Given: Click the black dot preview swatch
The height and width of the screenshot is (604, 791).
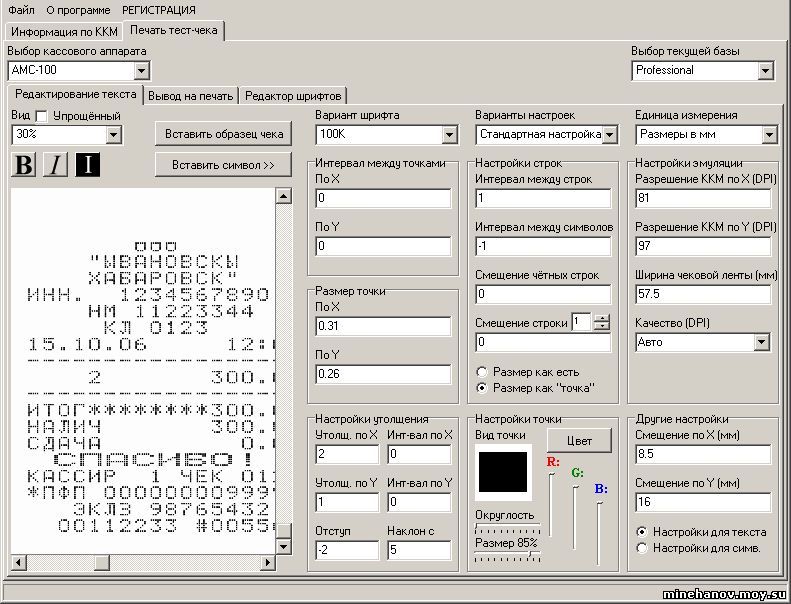Looking at the screenshot, I should 503,472.
